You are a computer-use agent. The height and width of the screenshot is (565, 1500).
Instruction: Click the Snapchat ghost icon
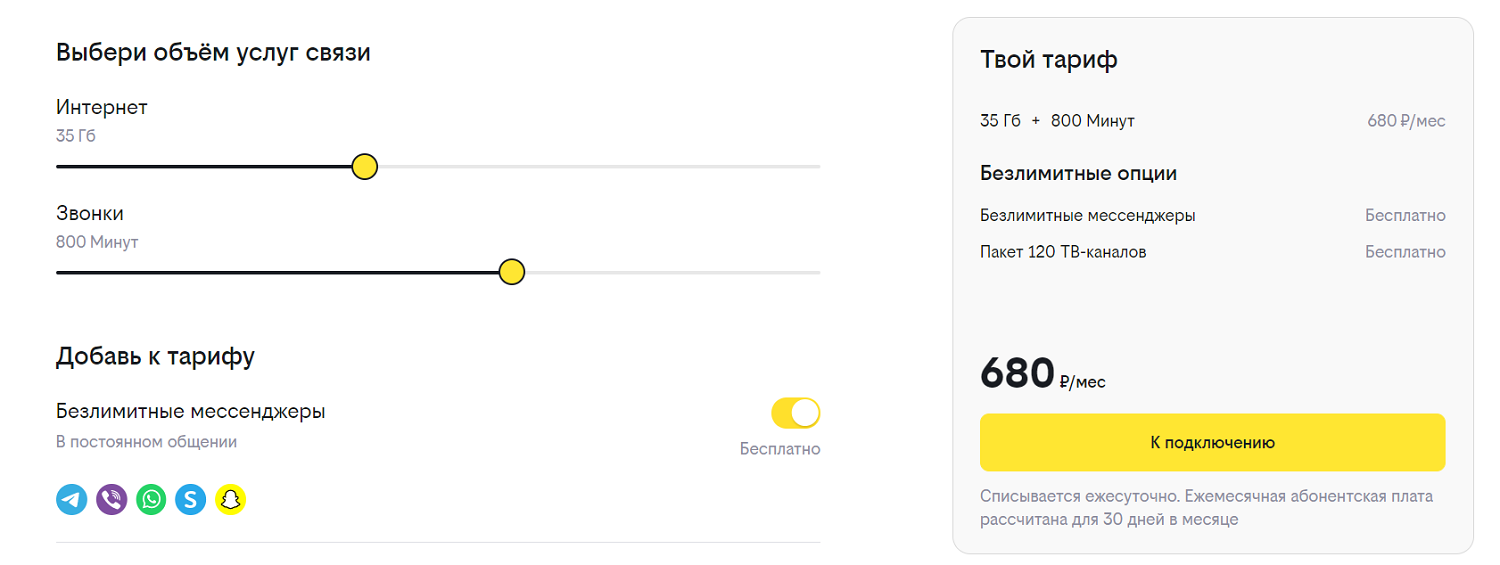coord(231,499)
